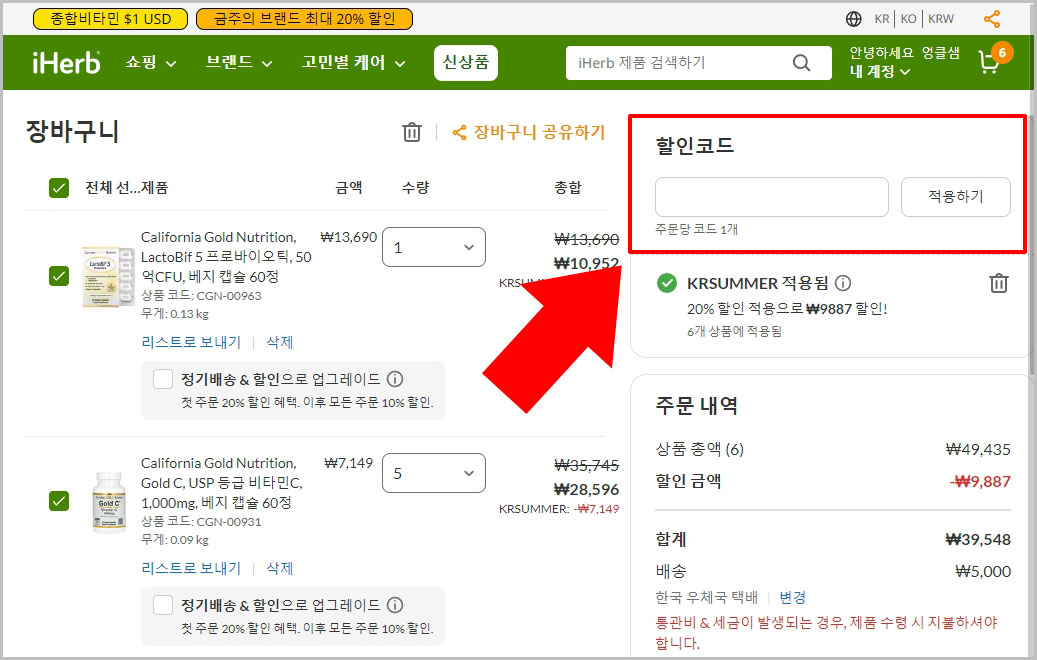Open the language and region globe icon
1037x660 pixels.
tap(857, 17)
